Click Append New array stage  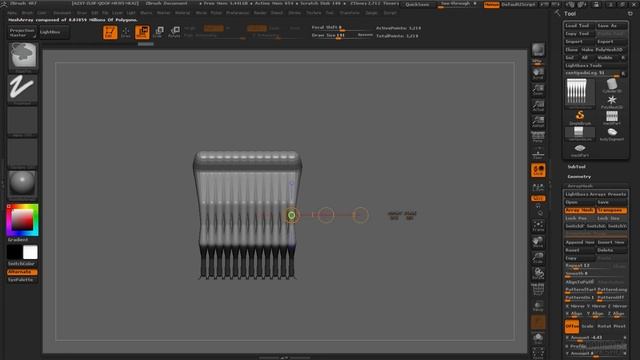(x=580, y=242)
